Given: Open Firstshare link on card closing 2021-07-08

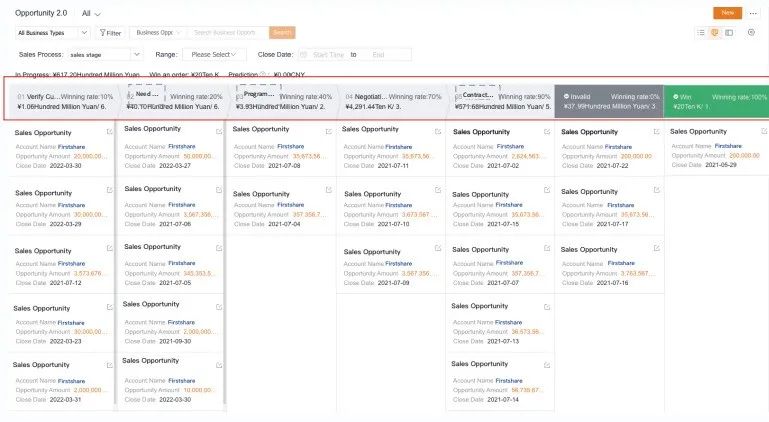Looking at the screenshot, I should tap(291, 146).
